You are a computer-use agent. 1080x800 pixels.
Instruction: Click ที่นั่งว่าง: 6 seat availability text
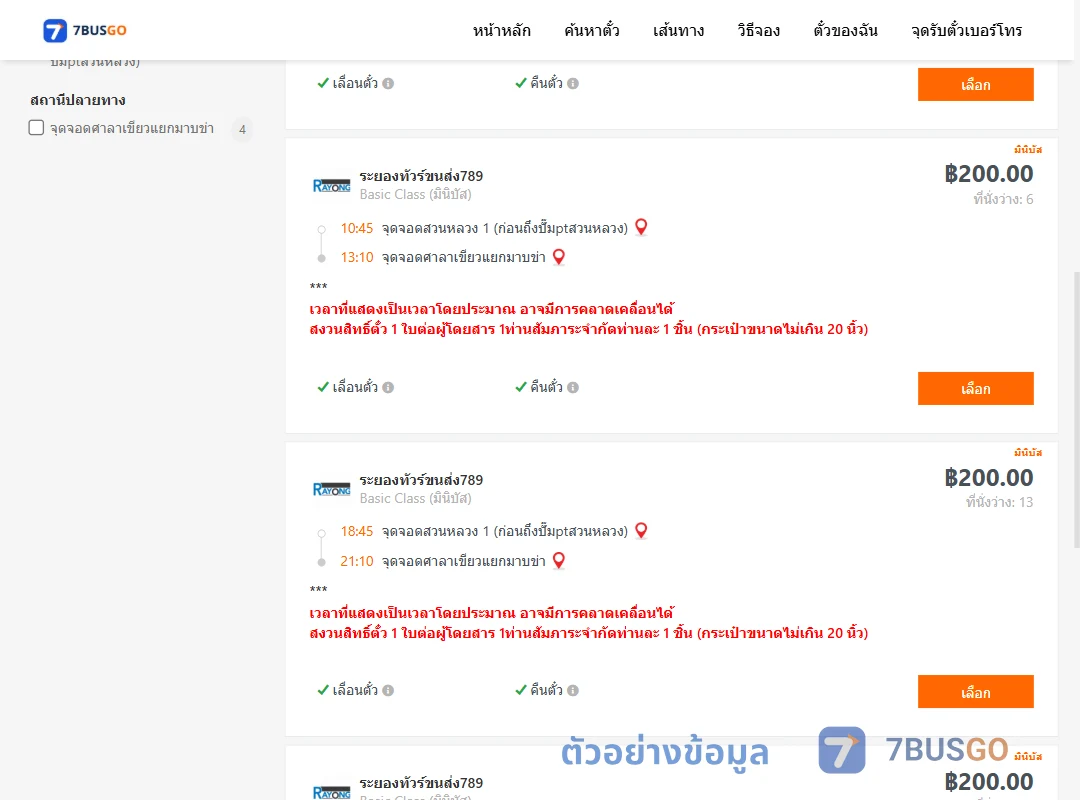pos(1003,199)
